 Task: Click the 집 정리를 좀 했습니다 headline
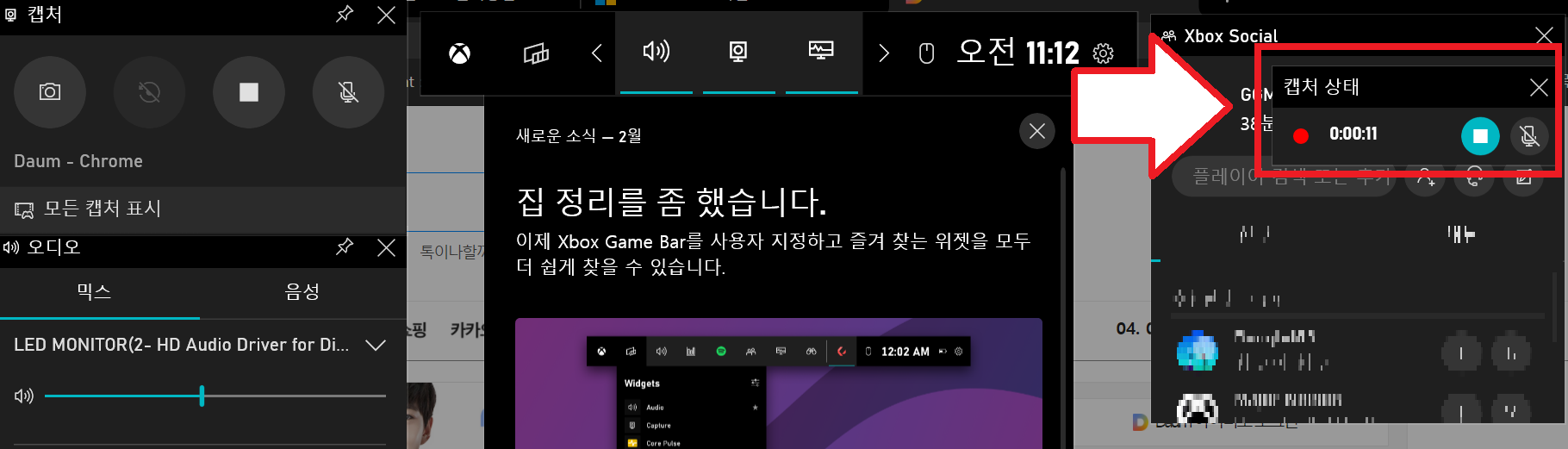(x=671, y=203)
